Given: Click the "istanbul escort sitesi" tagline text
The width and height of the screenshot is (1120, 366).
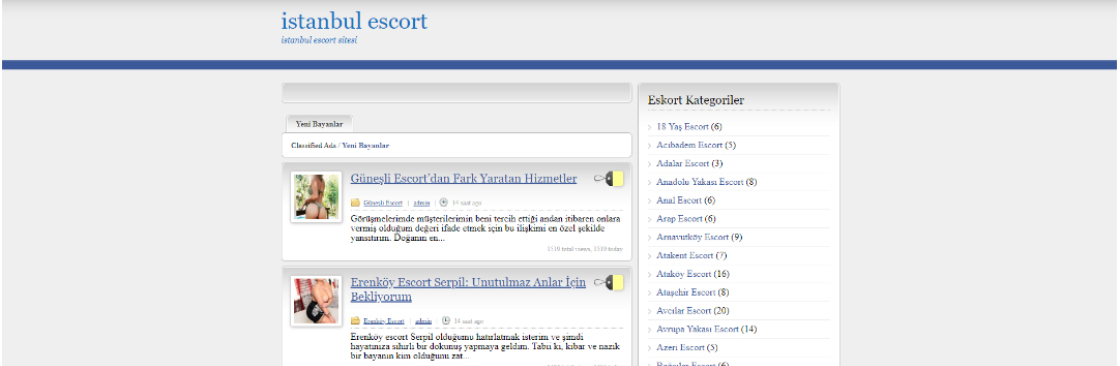Looking at the screenshot, I should click(x=319, y=40).
